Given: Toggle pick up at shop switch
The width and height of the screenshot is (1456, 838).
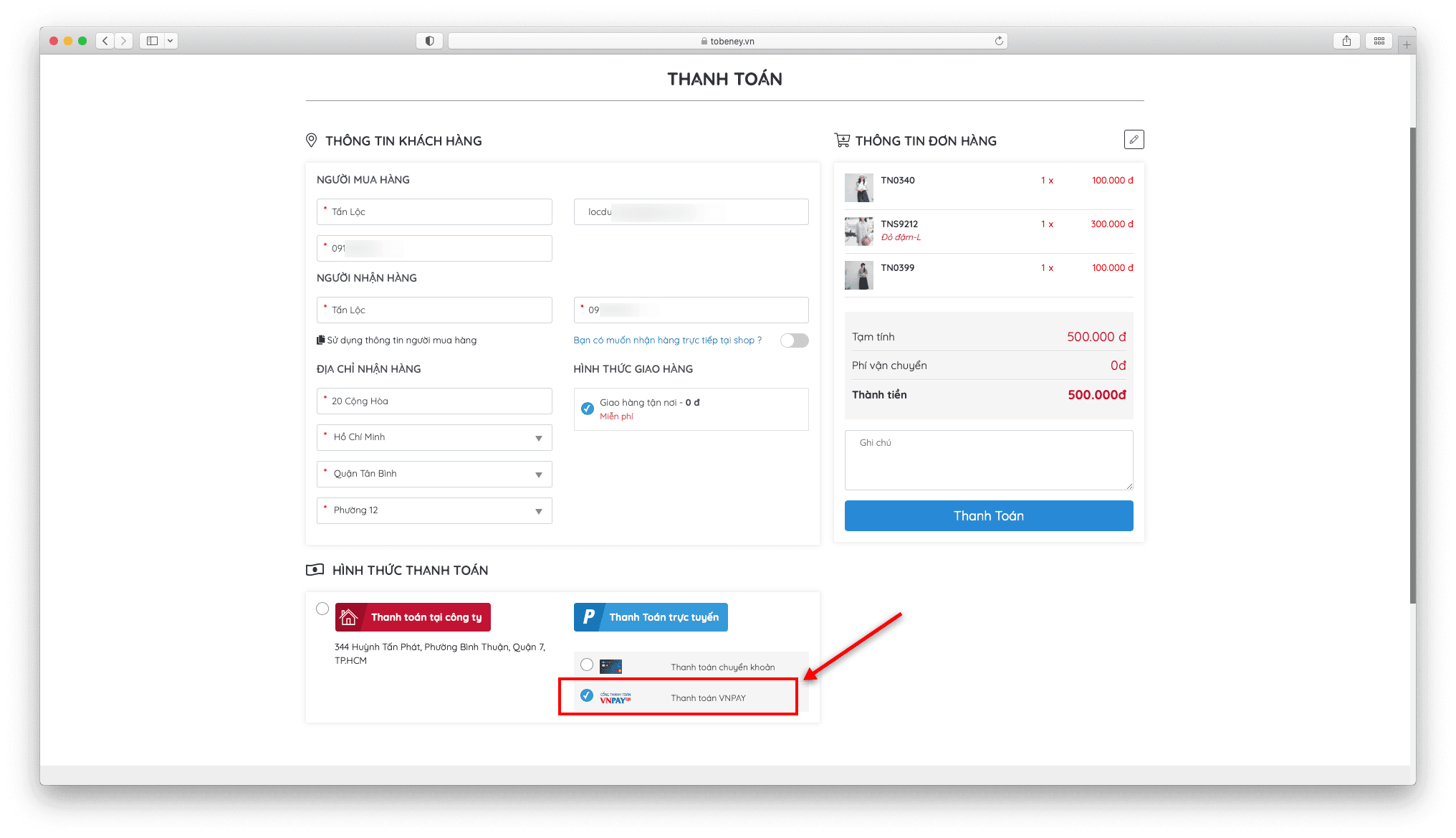Looking at the screenshot, I should coord(794,341).
